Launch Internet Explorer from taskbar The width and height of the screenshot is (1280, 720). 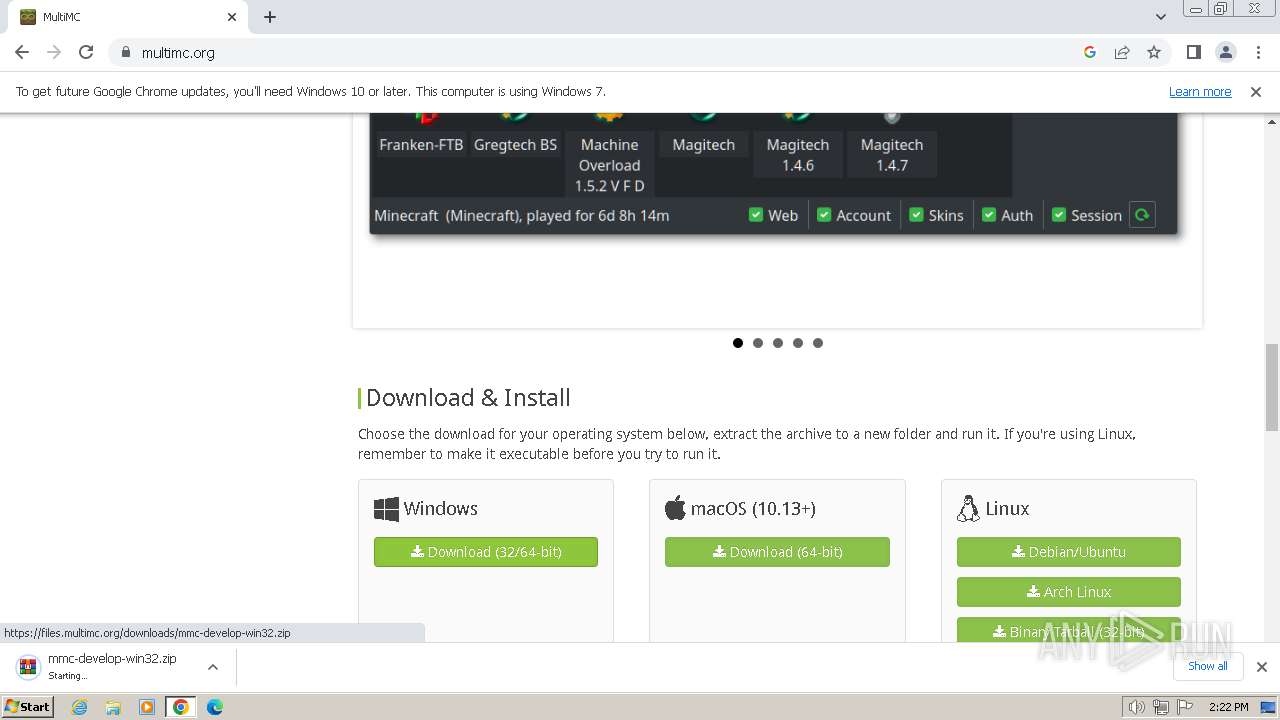pyautogui.click(x=79, y=707)
